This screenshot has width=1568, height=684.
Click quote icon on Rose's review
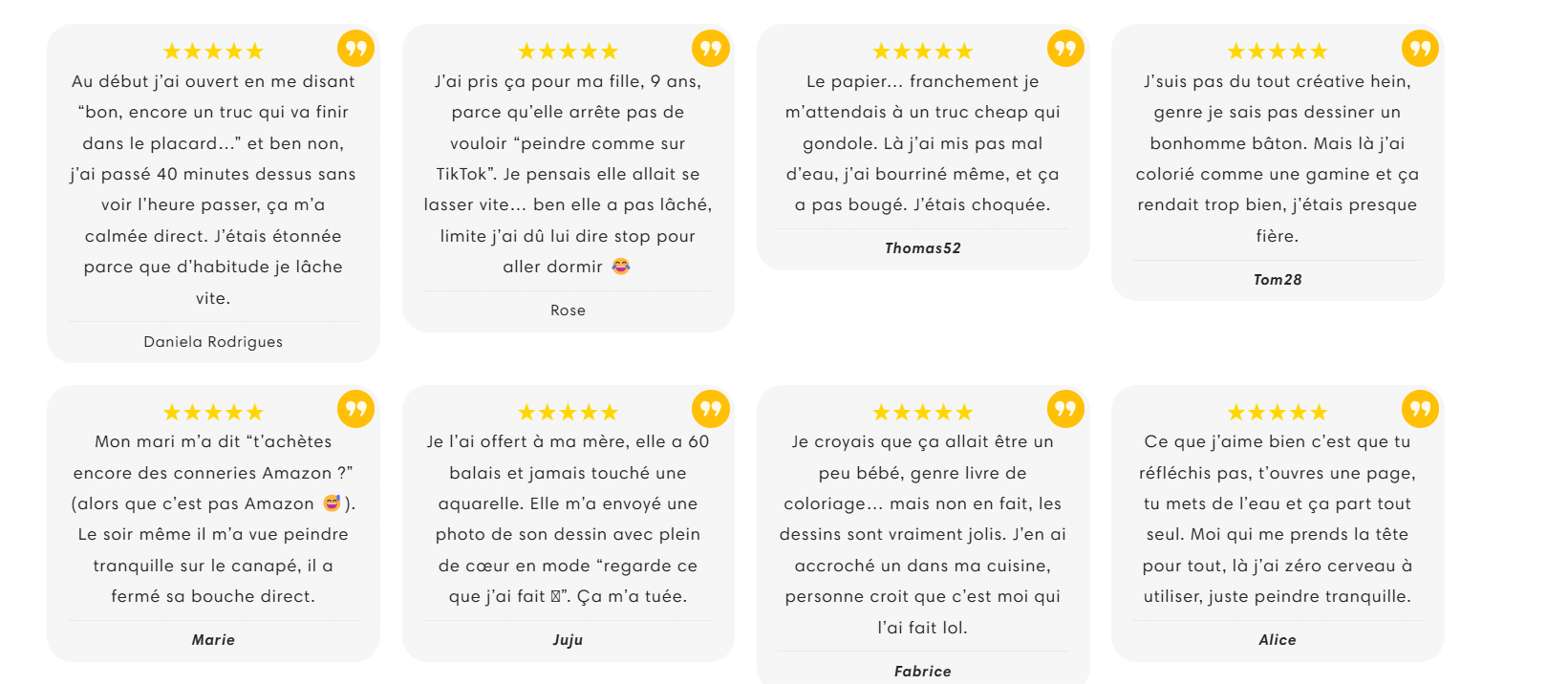click(x=710, y=49)
